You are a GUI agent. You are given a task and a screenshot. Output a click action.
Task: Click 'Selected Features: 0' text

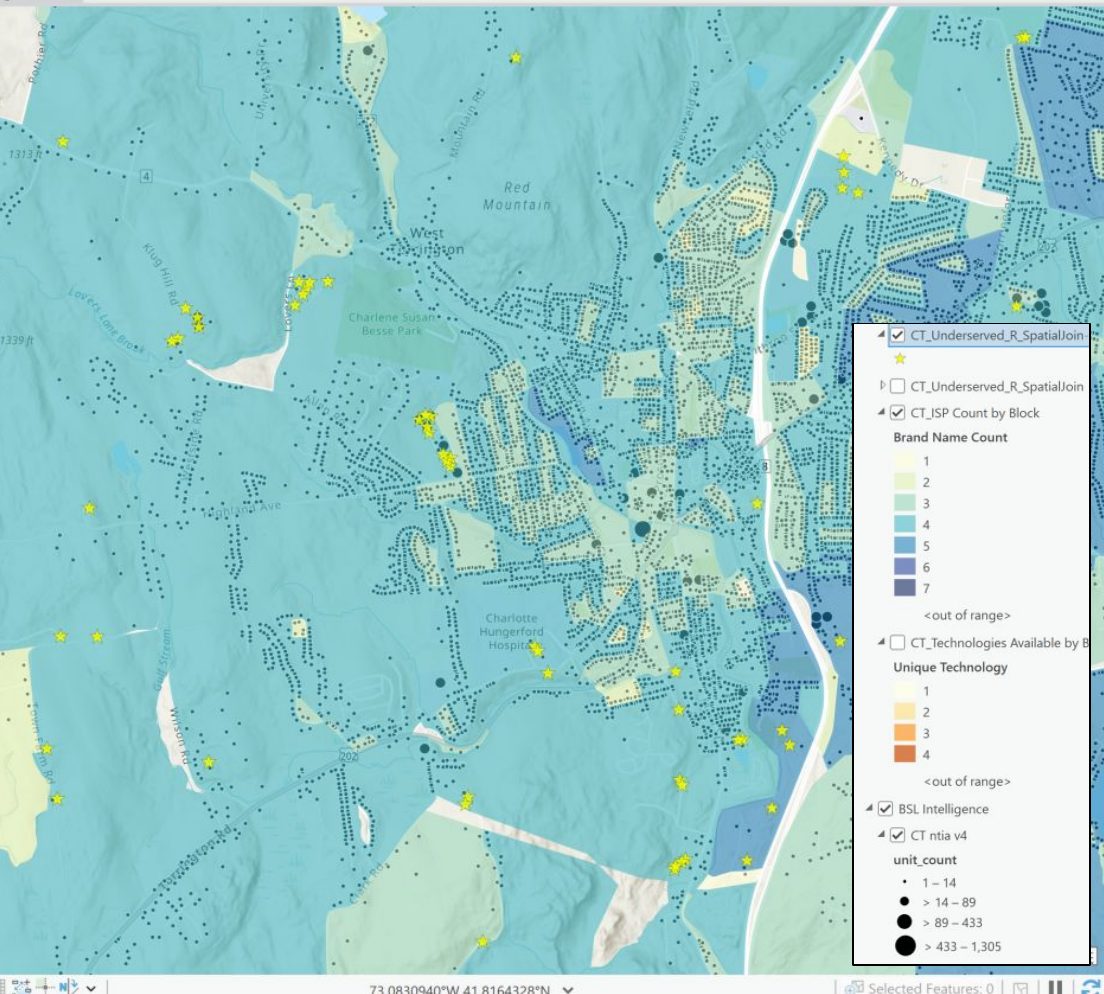point(931,988)
